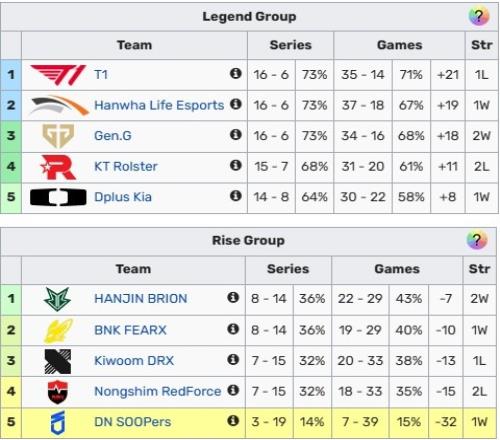Open the Rise Group help question-mark icon
The image size is (500, 440).
(477, 240)
